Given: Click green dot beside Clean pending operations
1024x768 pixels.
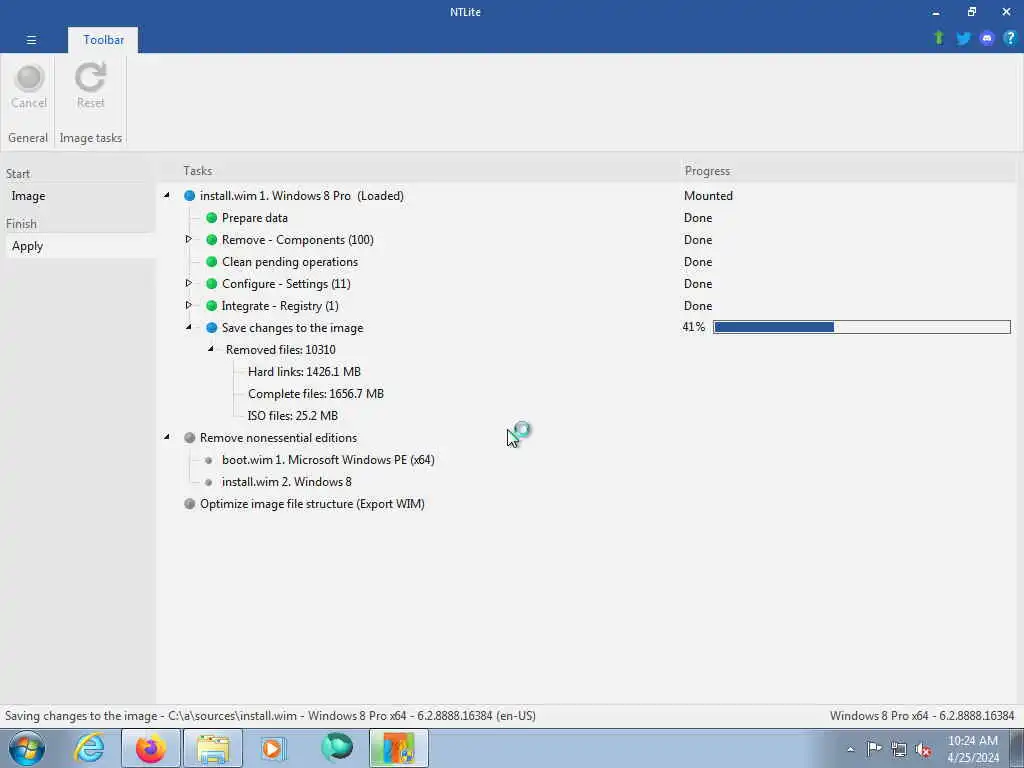Looking at the screenshot, I should [x=212, y=262].
